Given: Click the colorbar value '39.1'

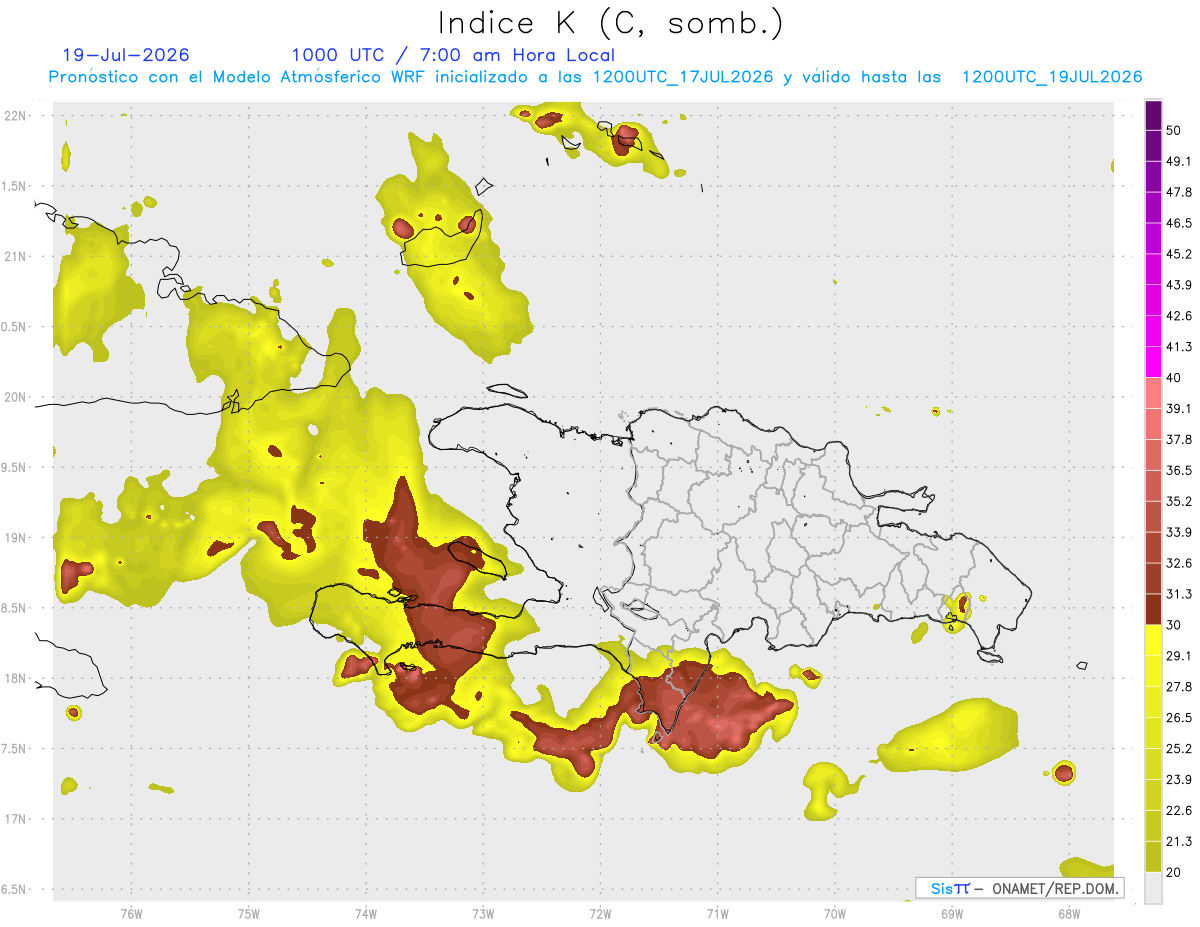Looking at the screenshot, I should (x=1178, y=408).
